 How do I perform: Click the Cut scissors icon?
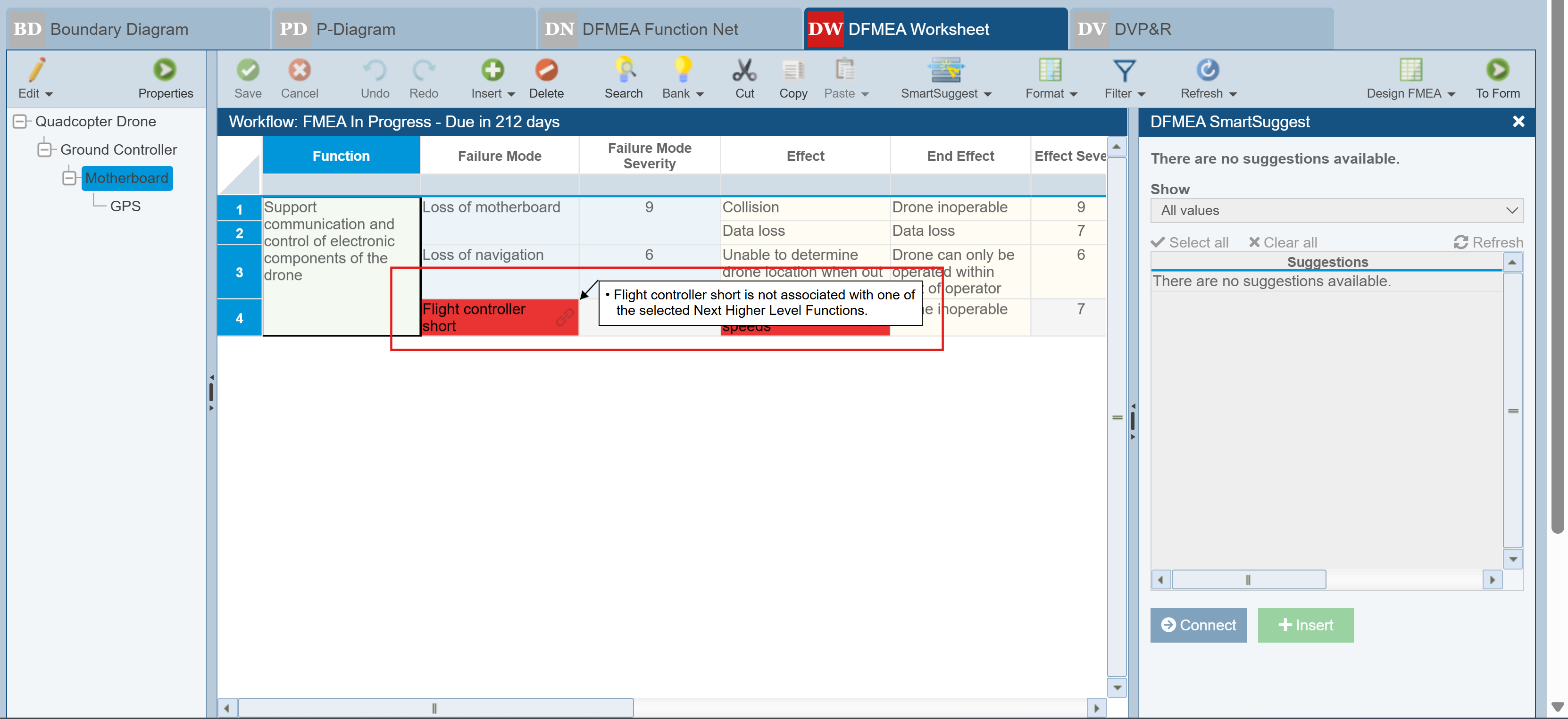tap(744, 71)
